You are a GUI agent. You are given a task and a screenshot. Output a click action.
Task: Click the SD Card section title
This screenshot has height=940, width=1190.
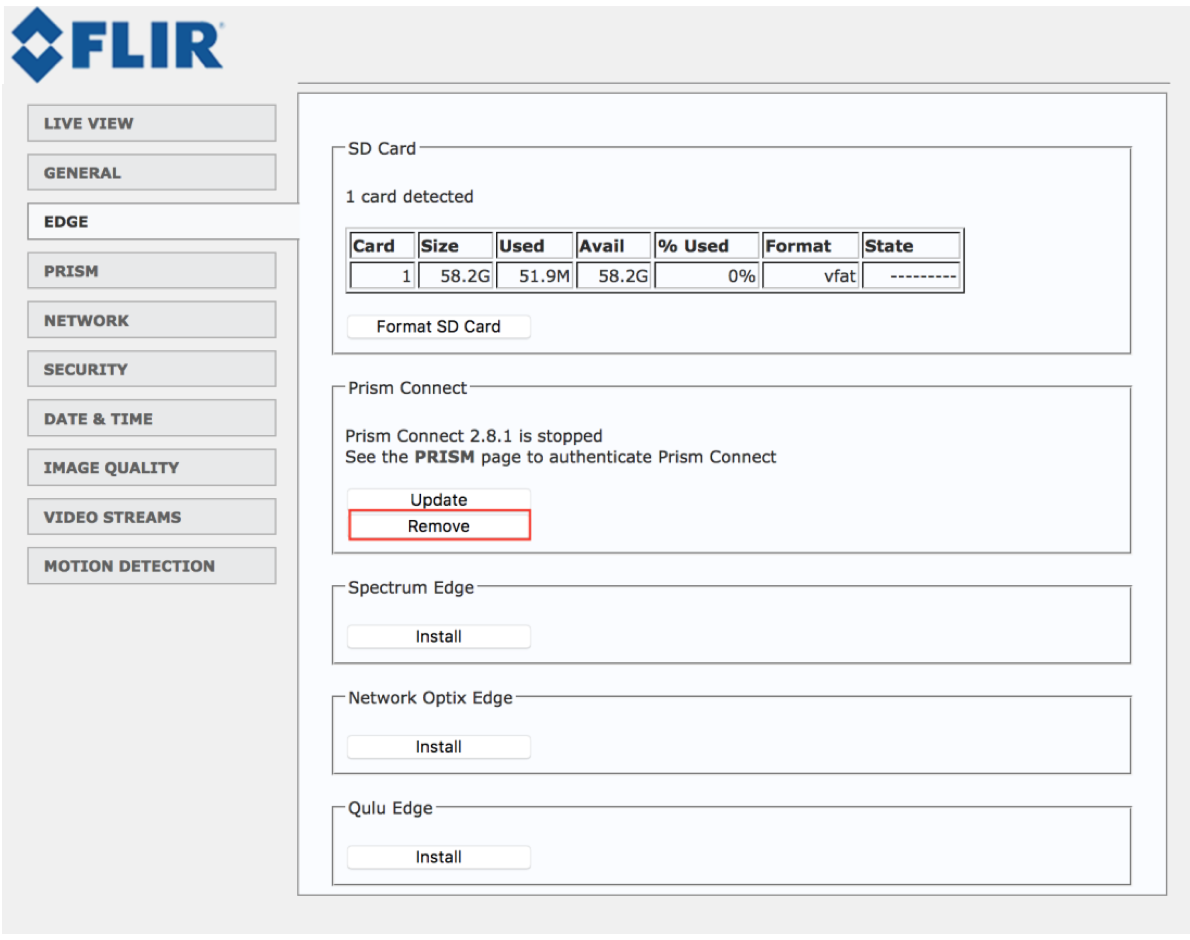tap(382, 148)
